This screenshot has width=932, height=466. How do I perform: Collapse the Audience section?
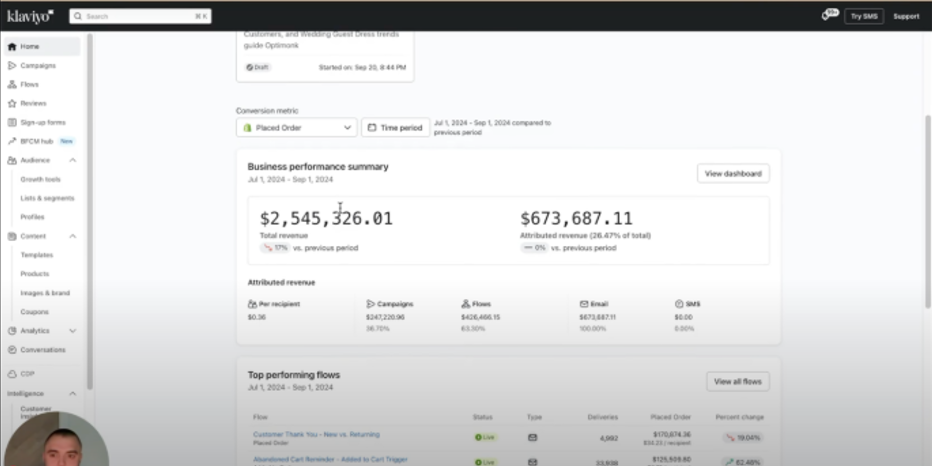[x=73, y=160]
